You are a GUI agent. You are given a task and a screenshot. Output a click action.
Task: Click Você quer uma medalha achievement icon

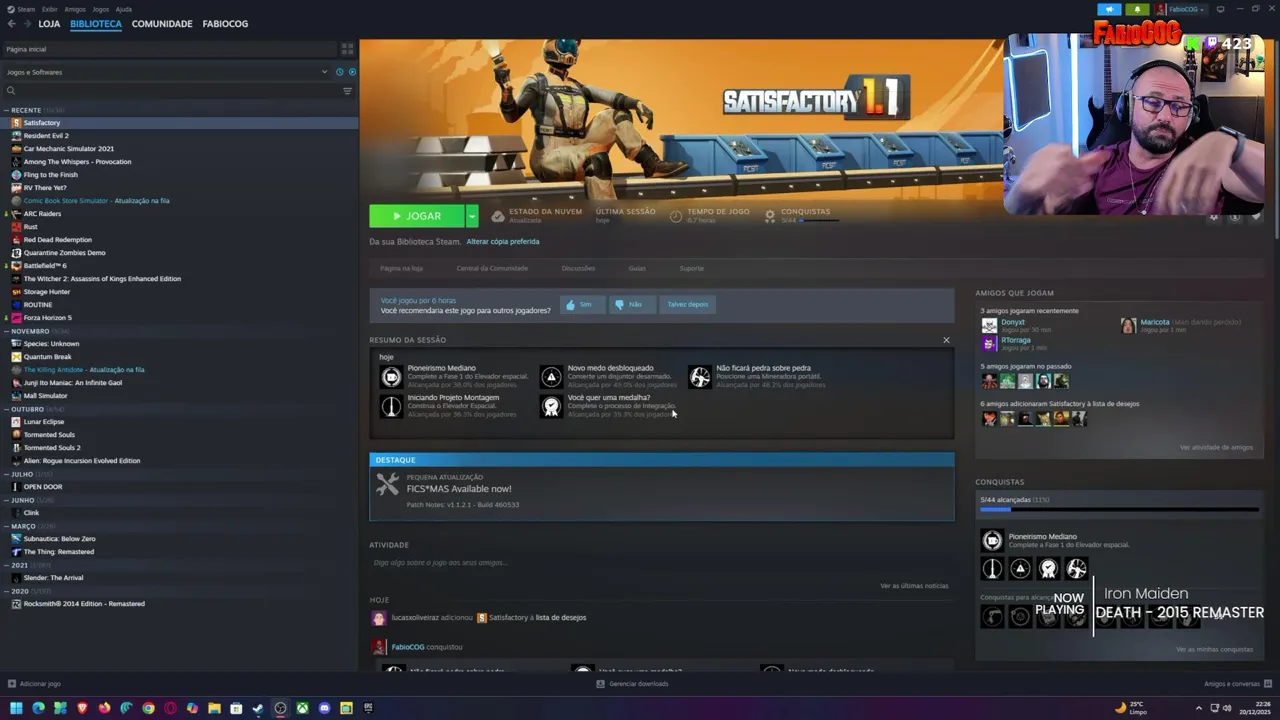(x=551, y=406)
